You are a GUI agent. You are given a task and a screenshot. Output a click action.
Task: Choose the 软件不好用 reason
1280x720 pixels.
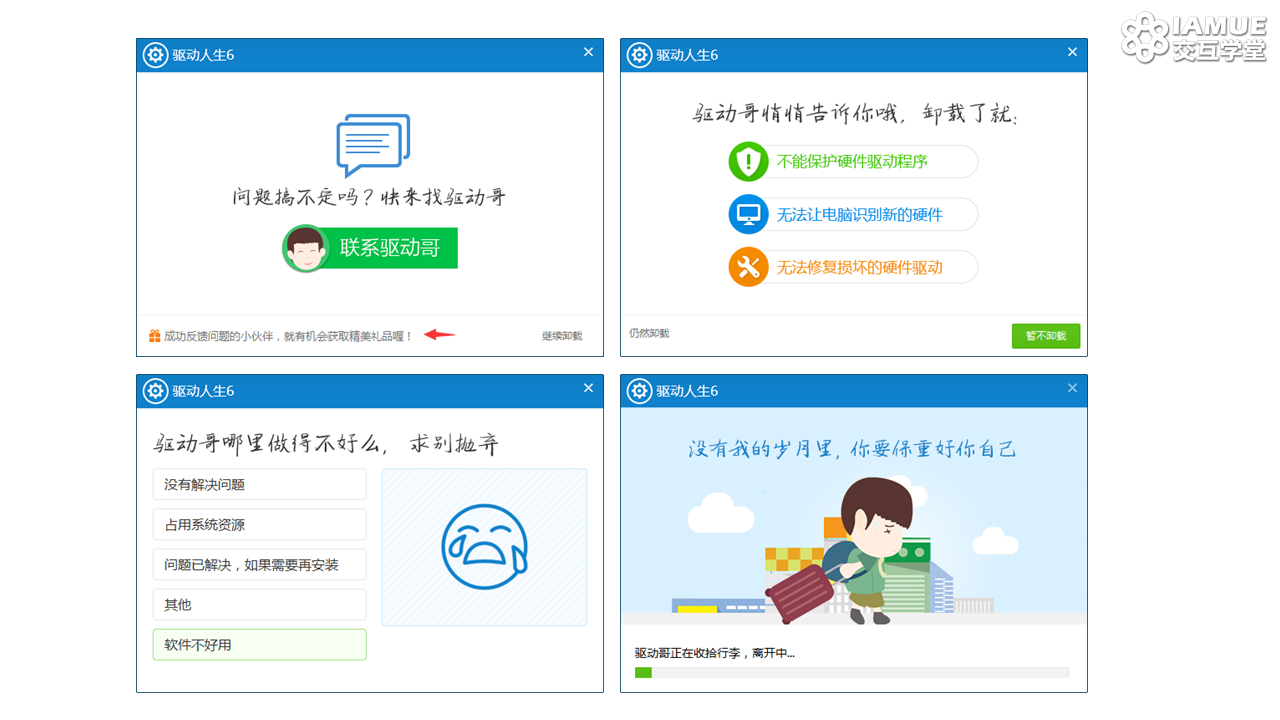coord(260,644)
